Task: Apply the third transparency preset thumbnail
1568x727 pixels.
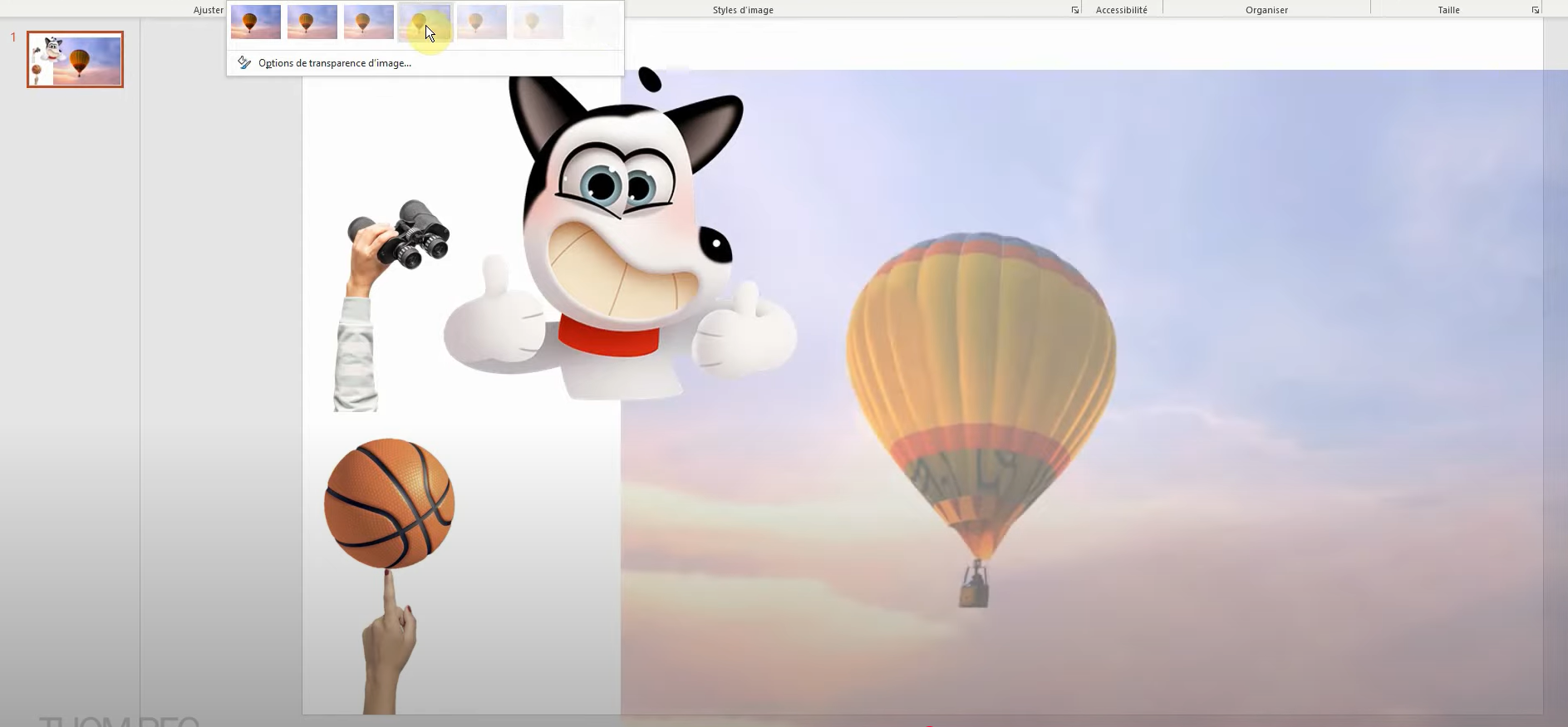Action: [369, 22]
